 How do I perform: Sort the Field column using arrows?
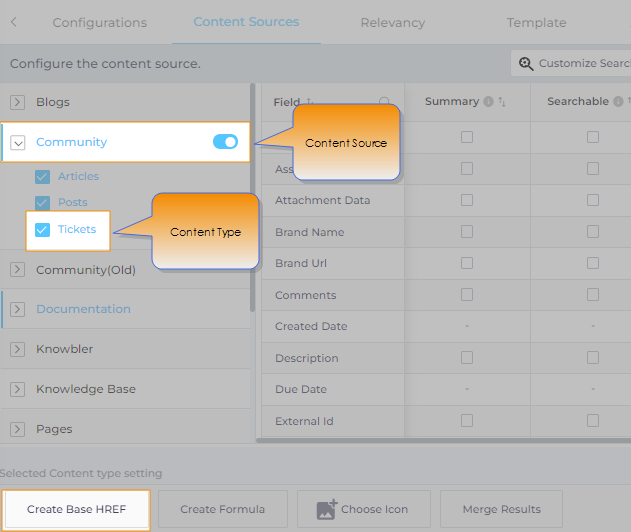pos(309,102)
